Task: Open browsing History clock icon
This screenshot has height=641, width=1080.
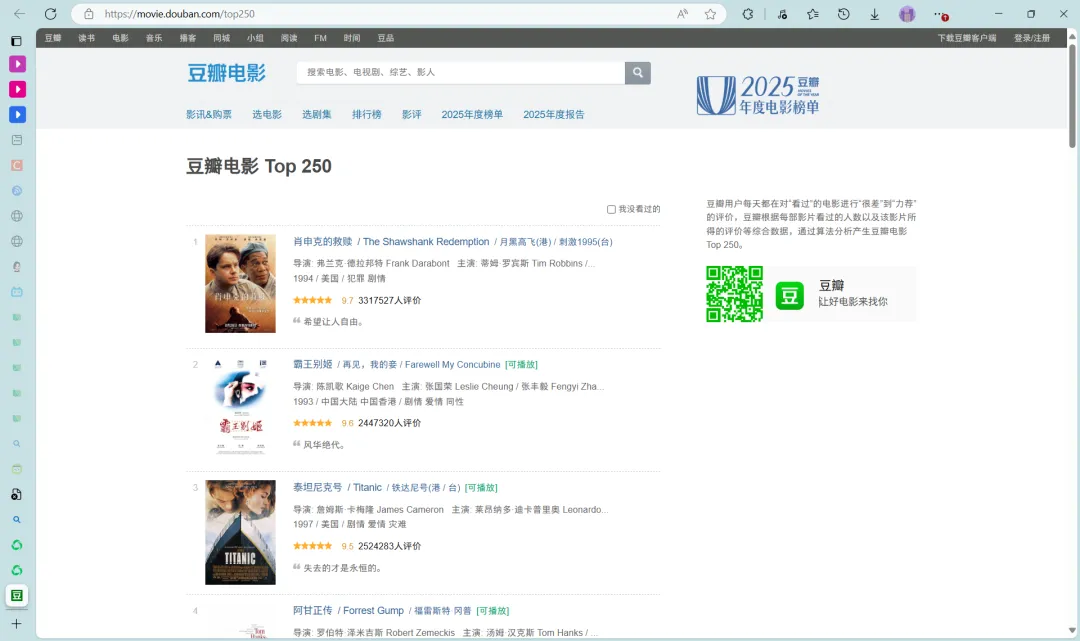Action: [x=844, y=14]
